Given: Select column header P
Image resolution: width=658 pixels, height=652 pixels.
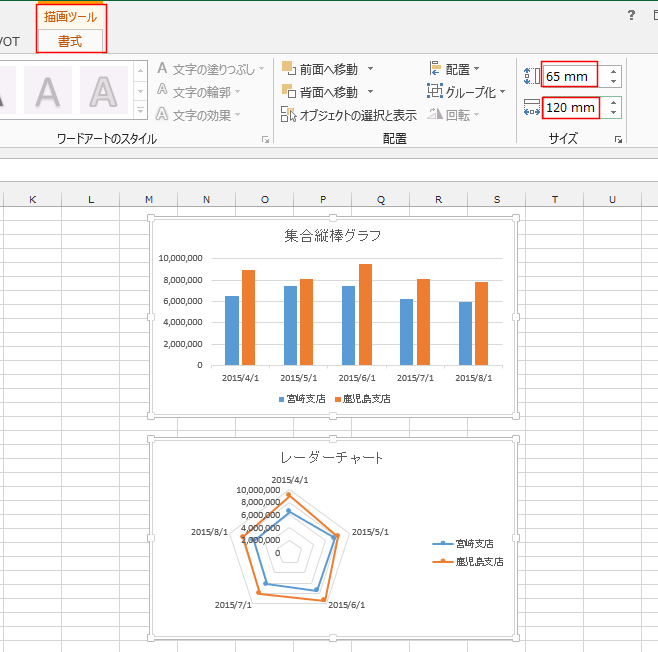Looking at the screenshot, I should [323, 200].
